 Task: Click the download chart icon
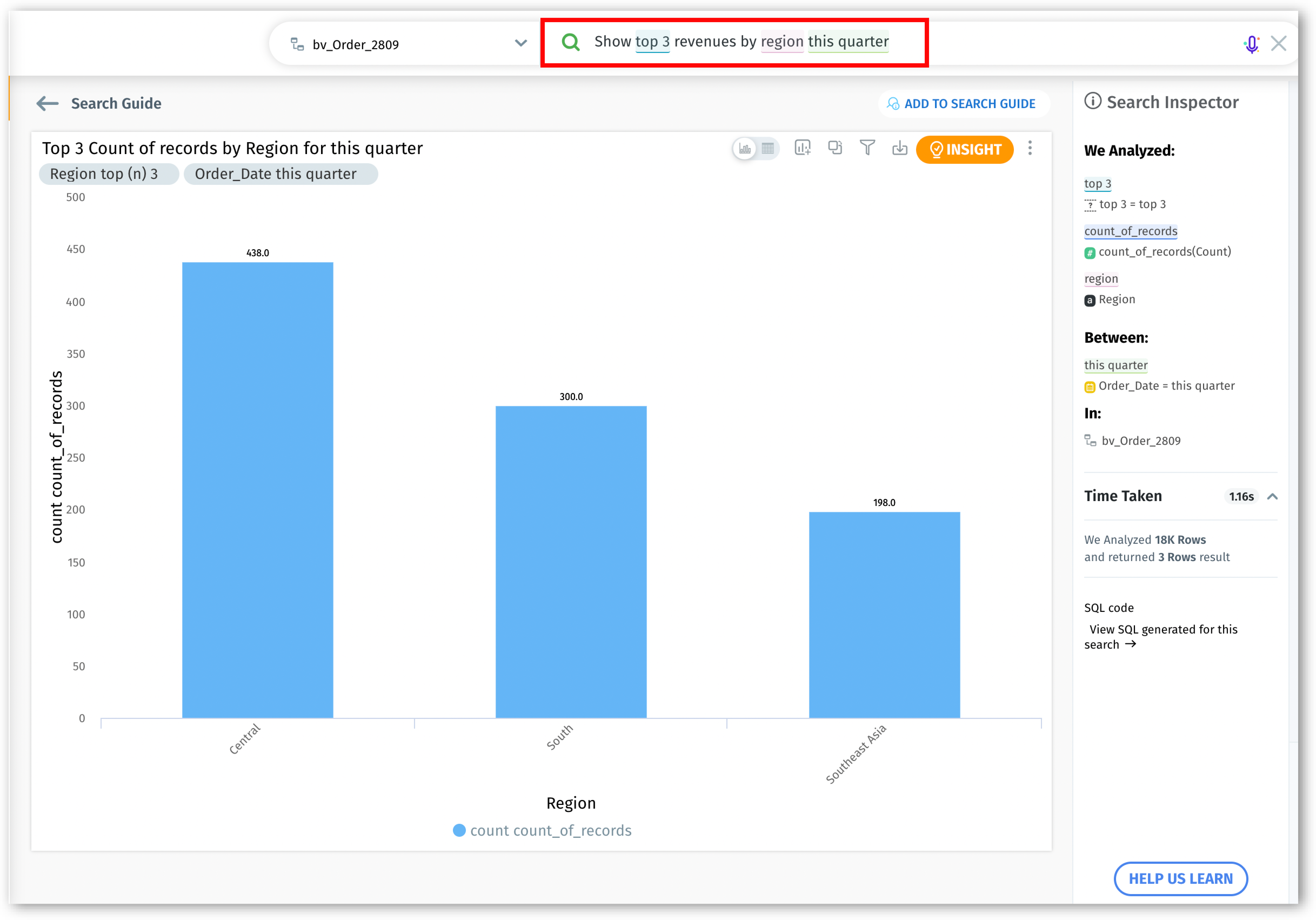point(899,148)
